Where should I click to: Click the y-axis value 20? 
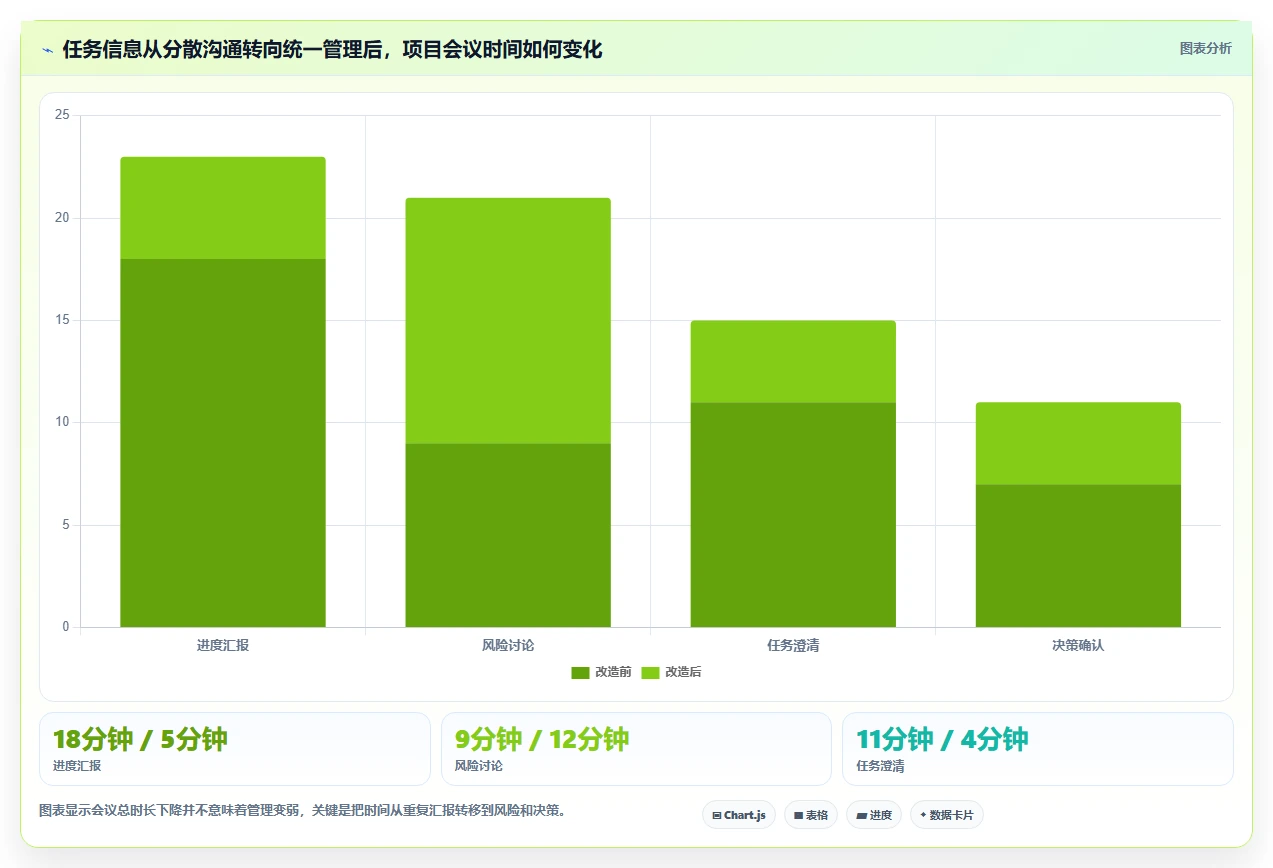coord(62,218)
